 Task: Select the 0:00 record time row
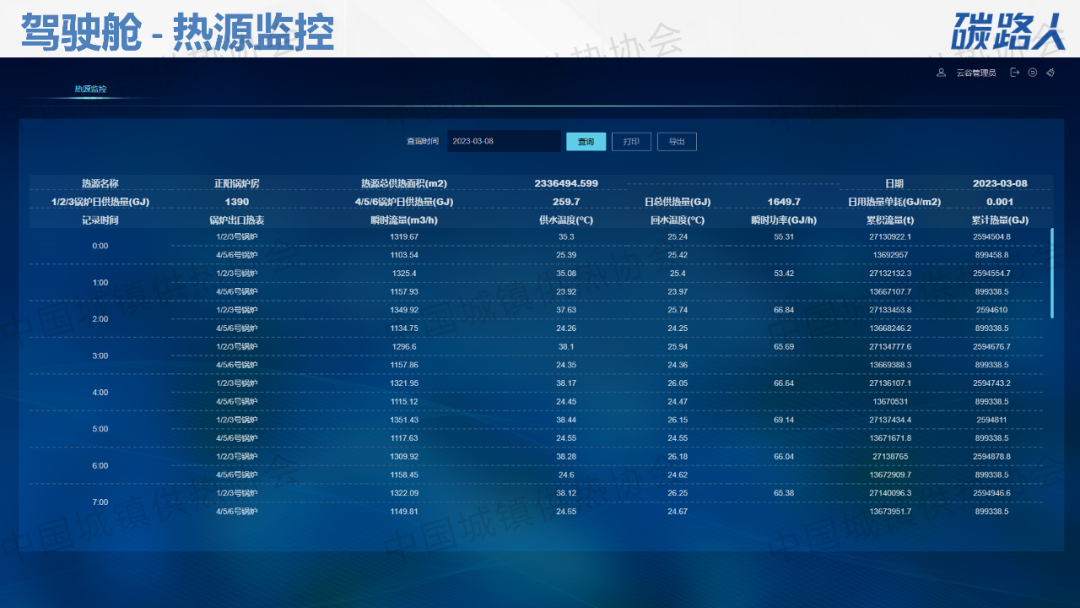tap(100, 246)
